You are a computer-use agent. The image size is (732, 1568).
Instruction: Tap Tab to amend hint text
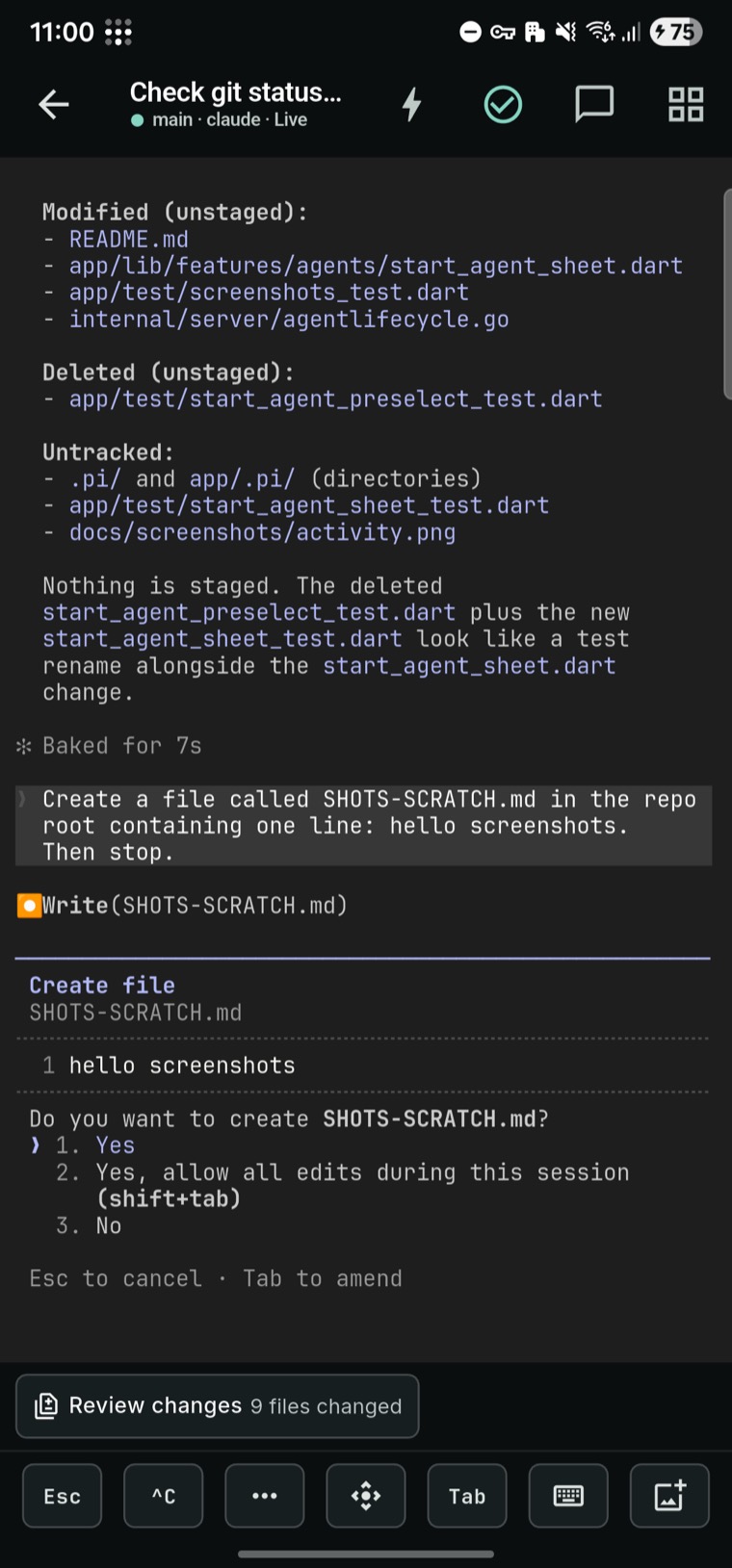click(x=323, y=1279)
